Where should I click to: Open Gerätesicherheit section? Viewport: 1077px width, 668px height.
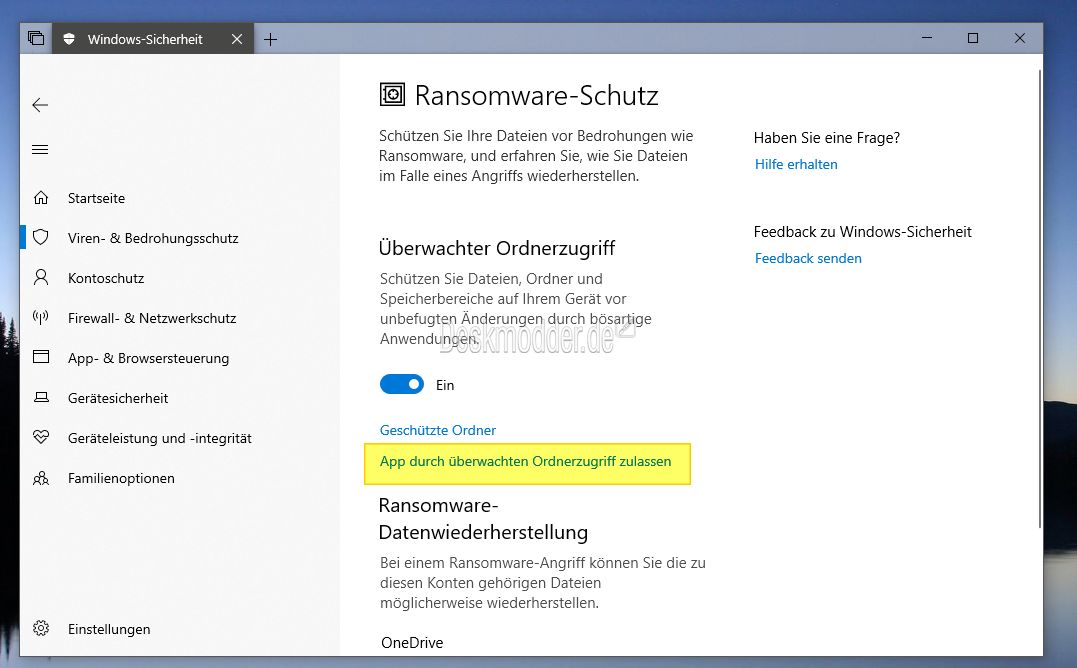tap(118, 398)
